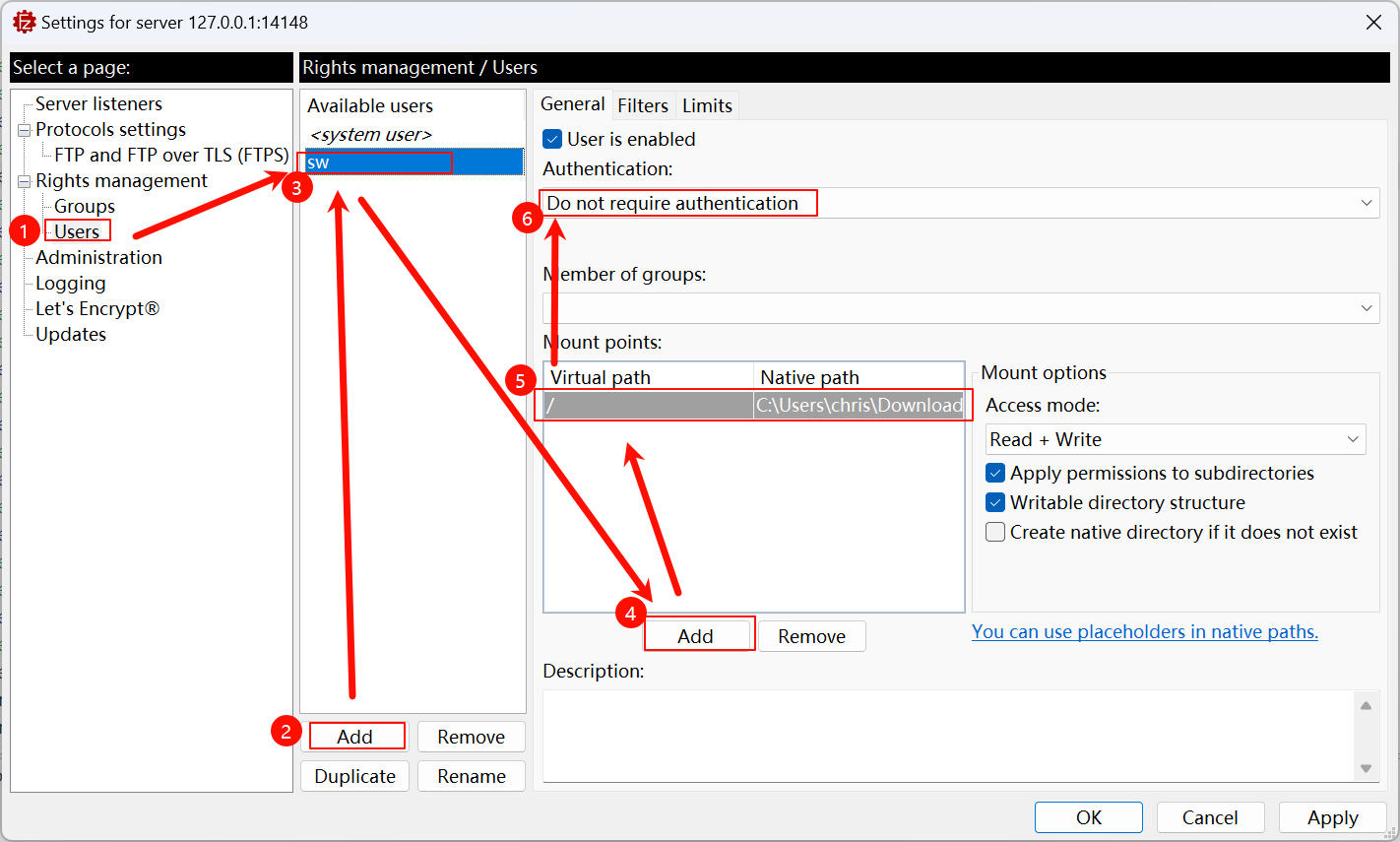Collapse the Rights management tree node
This screenshot has height=842, width=1400.
pos(25,181)
